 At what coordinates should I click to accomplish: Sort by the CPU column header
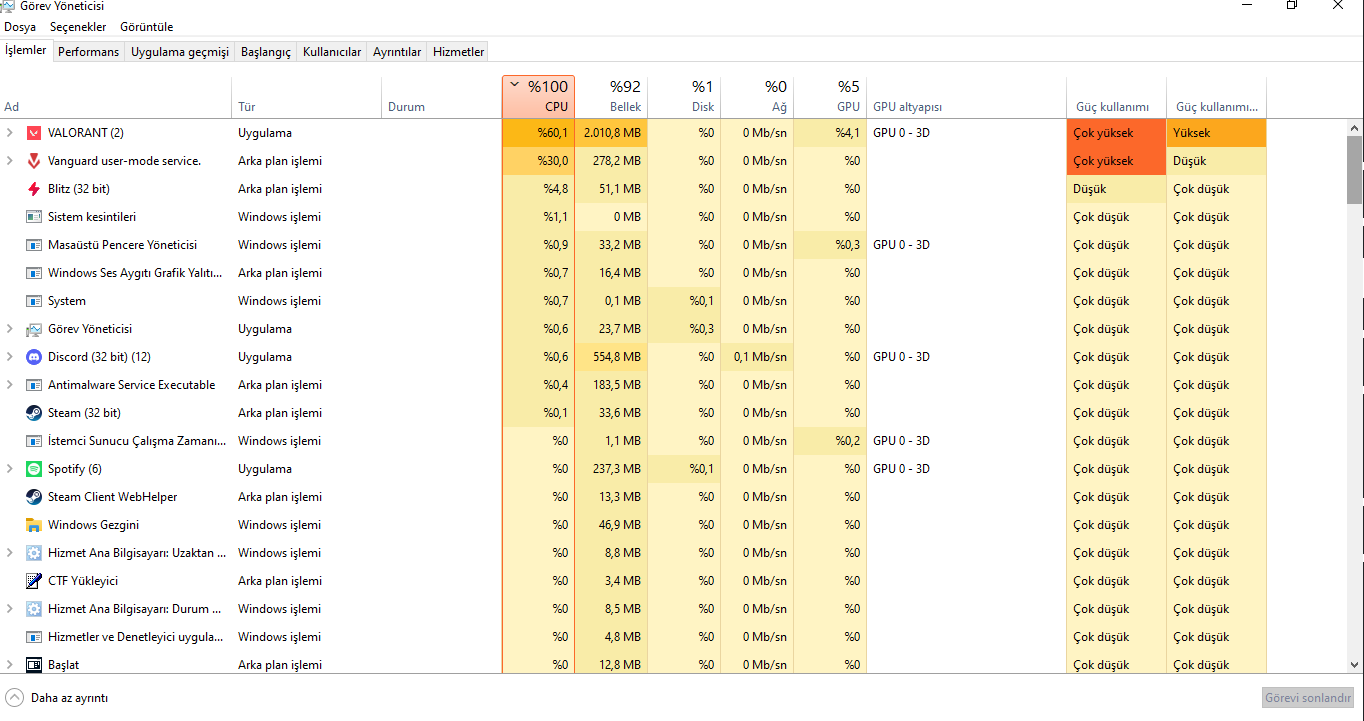point(538,98)
